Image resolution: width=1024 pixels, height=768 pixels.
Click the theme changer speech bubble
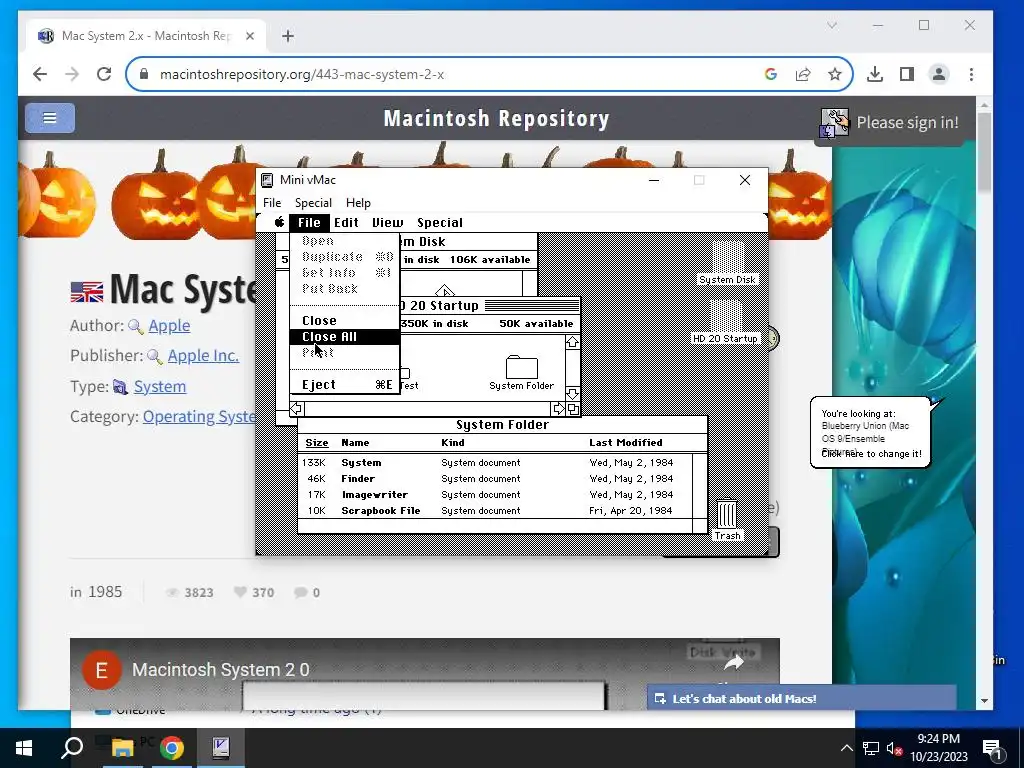click(871, 432)
